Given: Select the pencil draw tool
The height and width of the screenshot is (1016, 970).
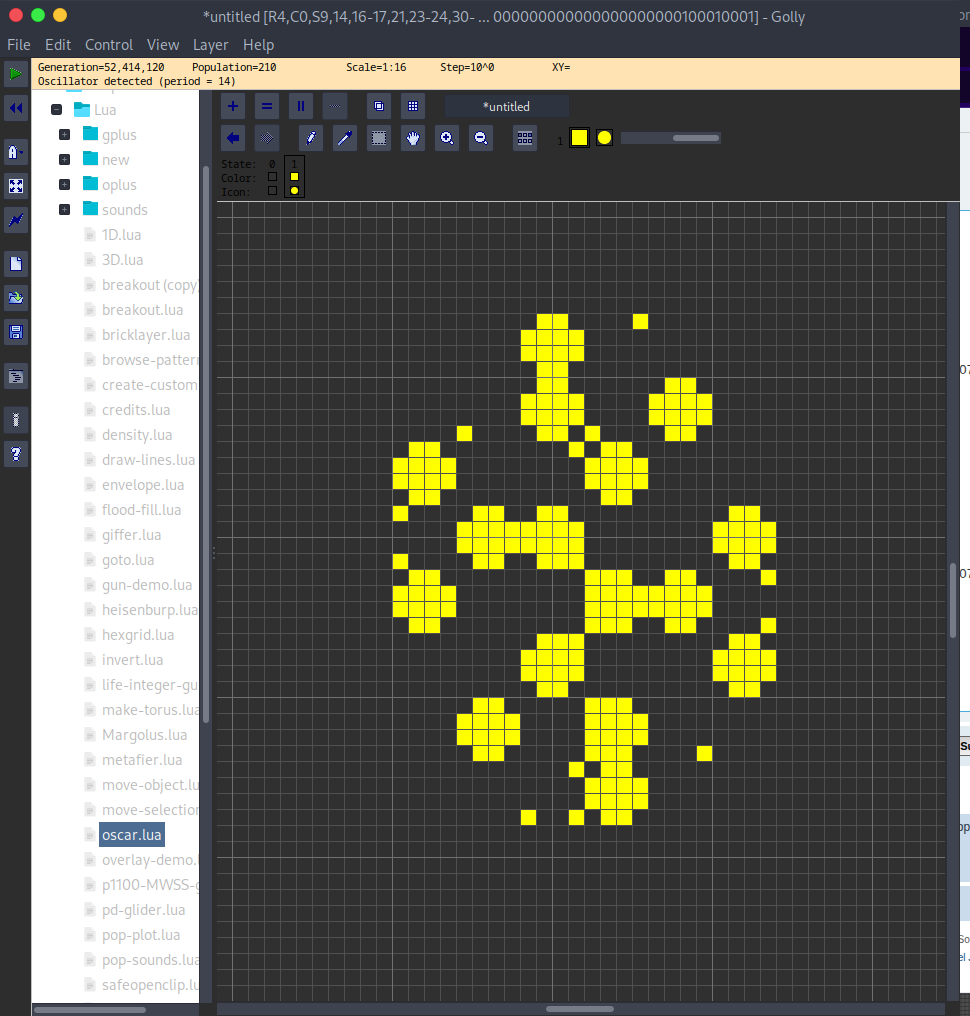Looking at the screenshot, I should coord(311,138).
